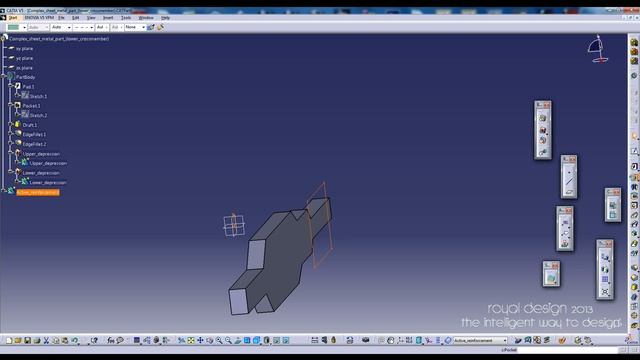The height and width of the screenshot is (360, 640).
Task: Click the Open file folder icon
Action: coord(18,340)
